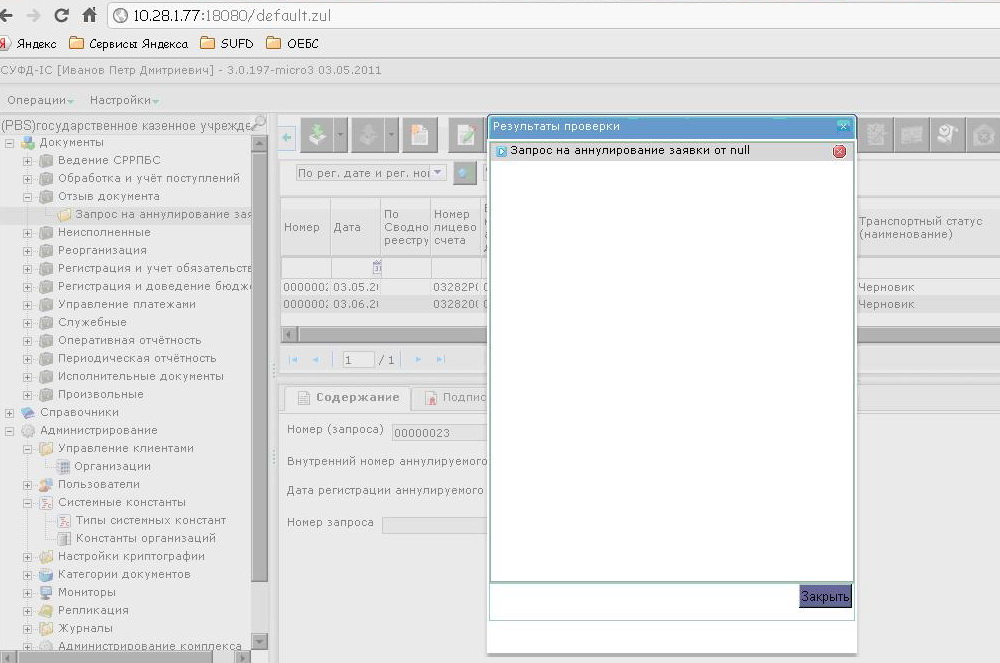Click the Категории документов icon
The height and width of the screenshot is (663, 1000).
pyautogui.click(x=45, y=574)
